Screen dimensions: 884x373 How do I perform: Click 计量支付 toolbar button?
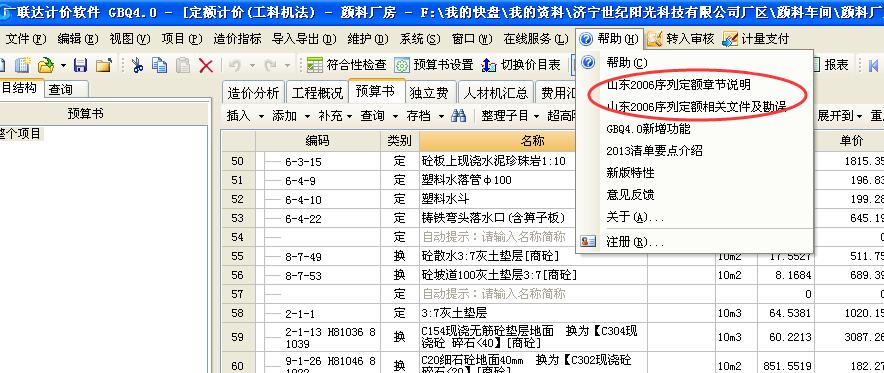(x=755, y=39)
